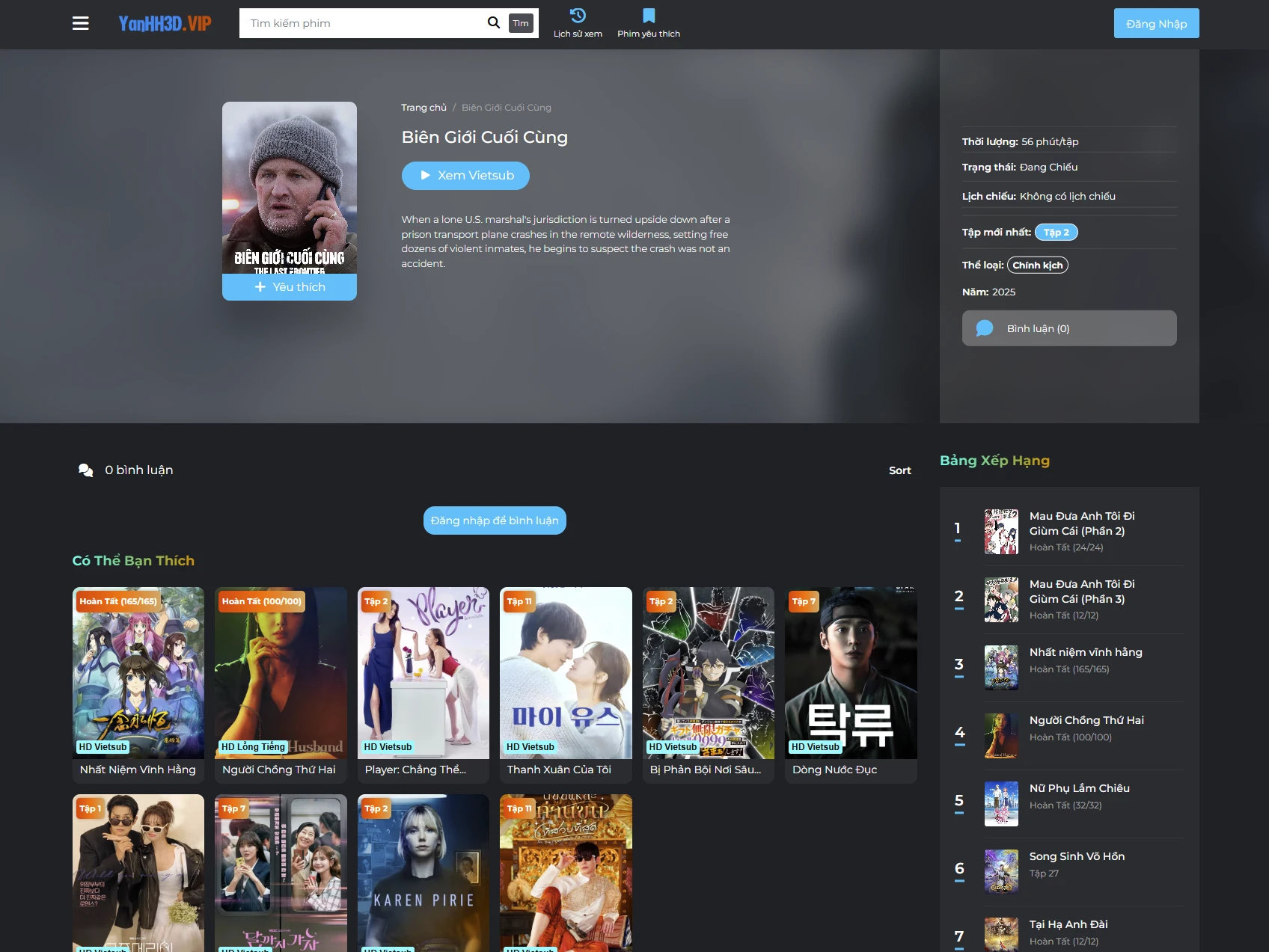This screenshot has height=952, width=1269.
Task: Open the Sort options for comments
Action: pos(900,470)
